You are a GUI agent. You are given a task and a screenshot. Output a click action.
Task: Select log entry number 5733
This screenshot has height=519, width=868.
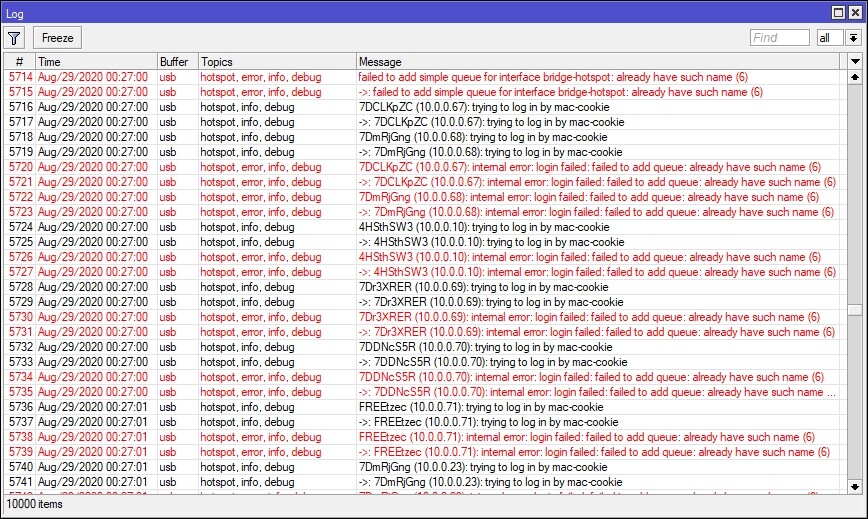tap(425, 362)
